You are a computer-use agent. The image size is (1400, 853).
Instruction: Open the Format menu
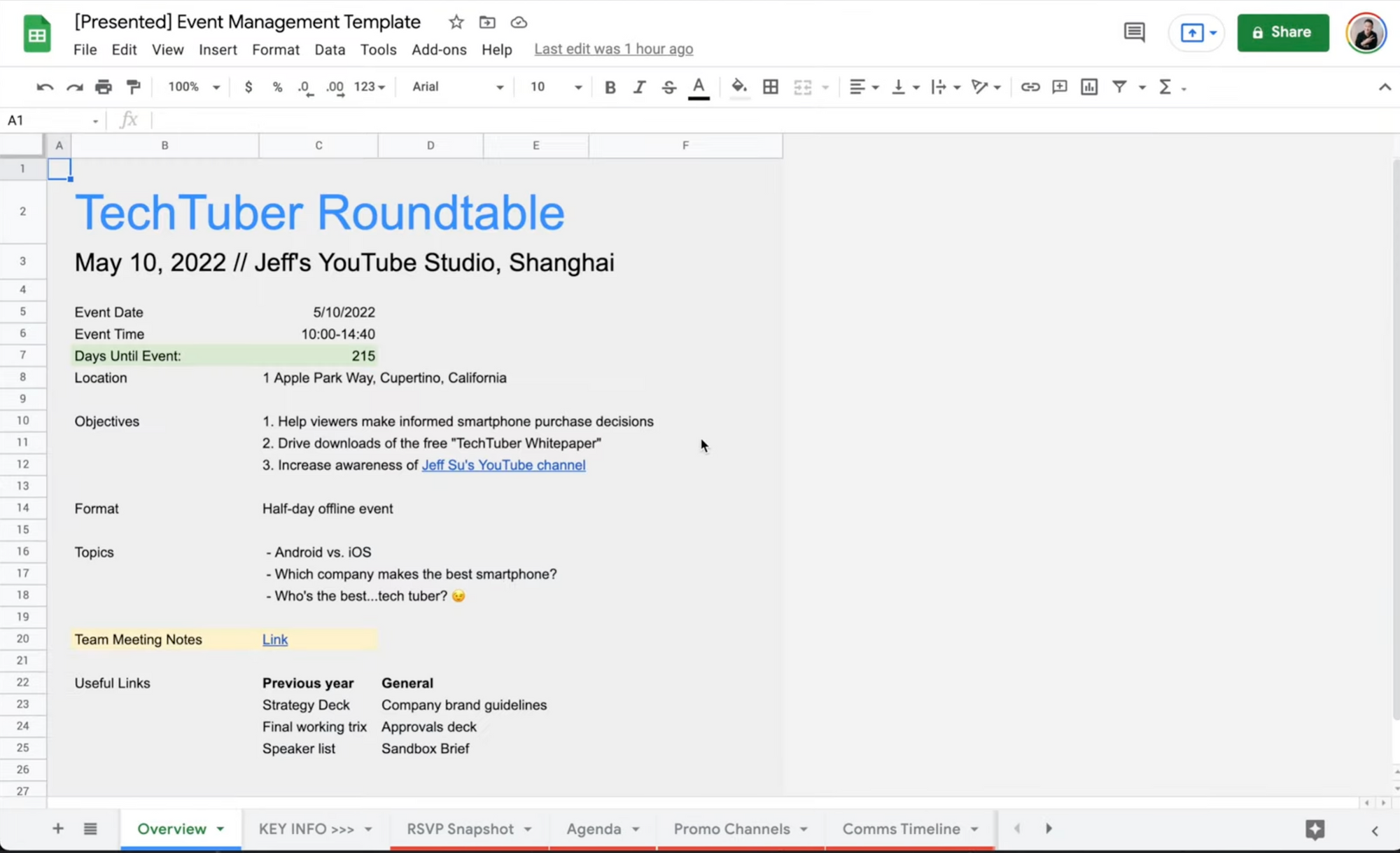276,50
